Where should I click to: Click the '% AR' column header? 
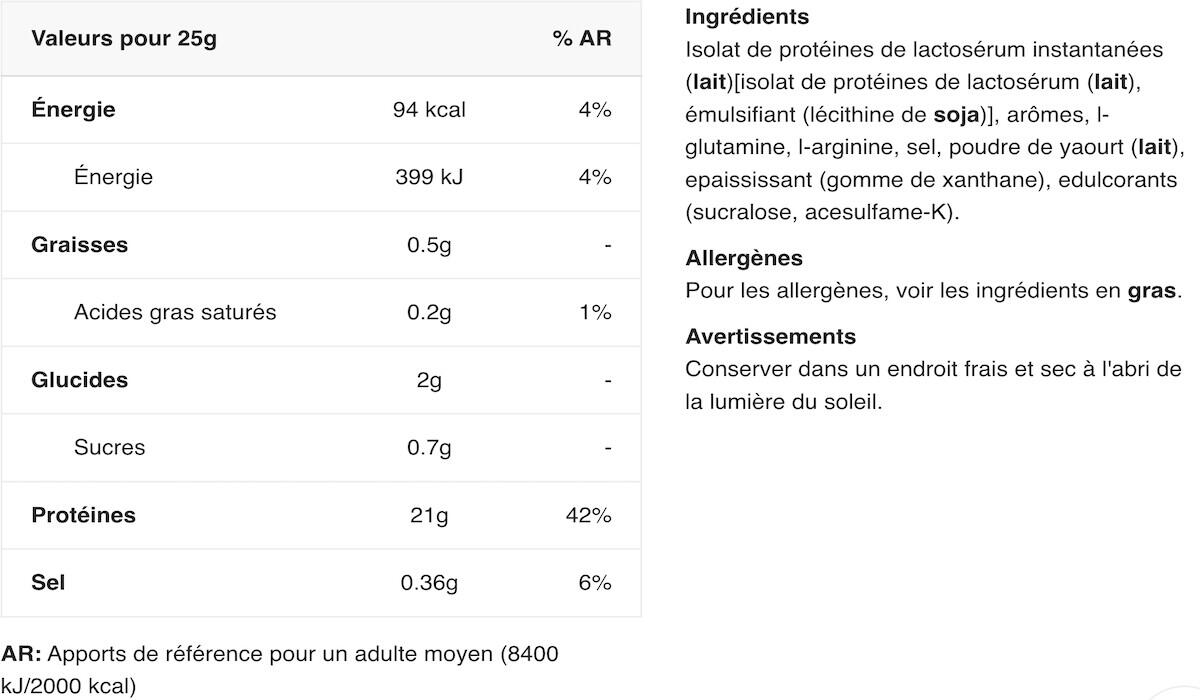click(x=581, y=39)
